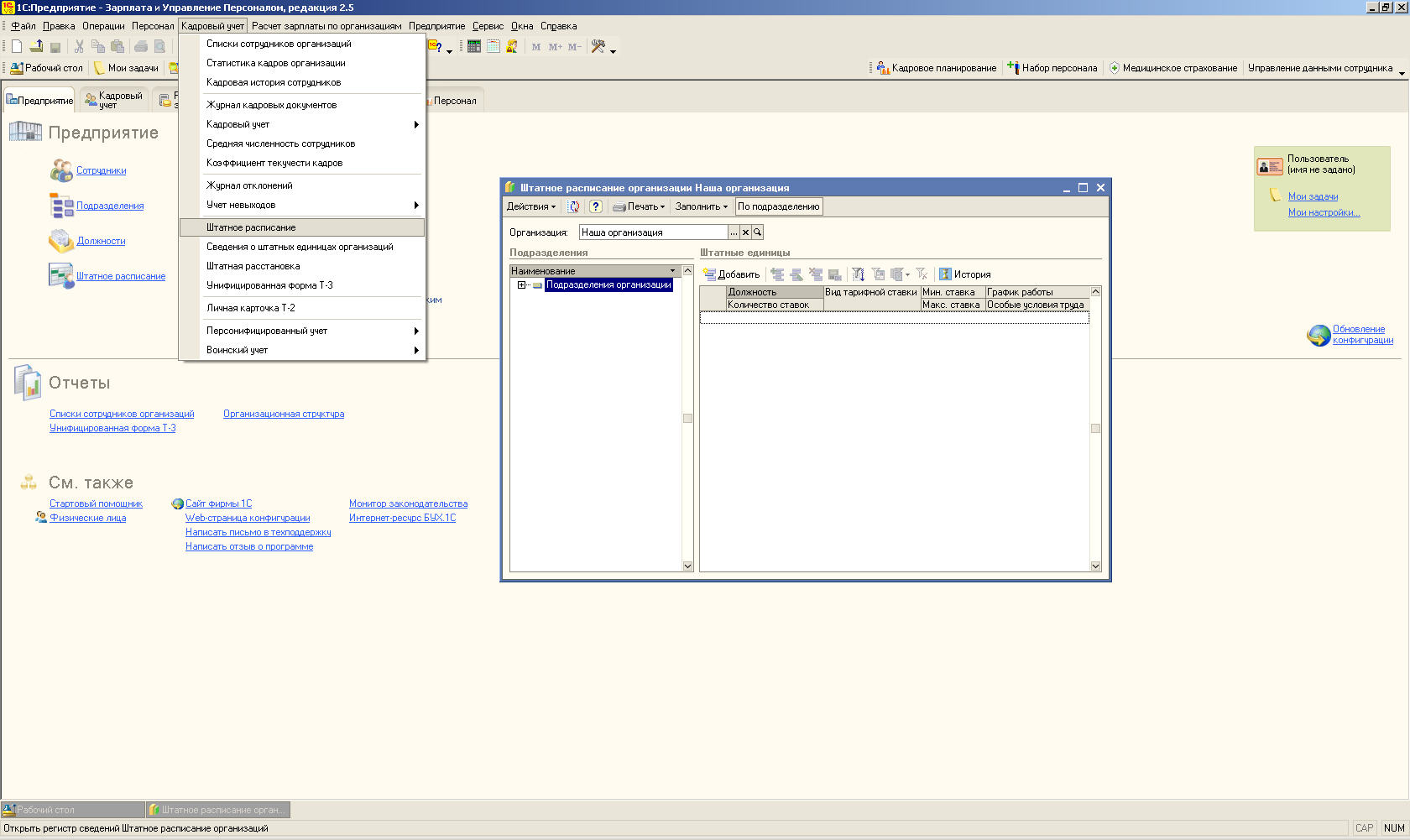1410x840 pixels.
Task: Click the help question mark icon
Action: pos(595,206)
